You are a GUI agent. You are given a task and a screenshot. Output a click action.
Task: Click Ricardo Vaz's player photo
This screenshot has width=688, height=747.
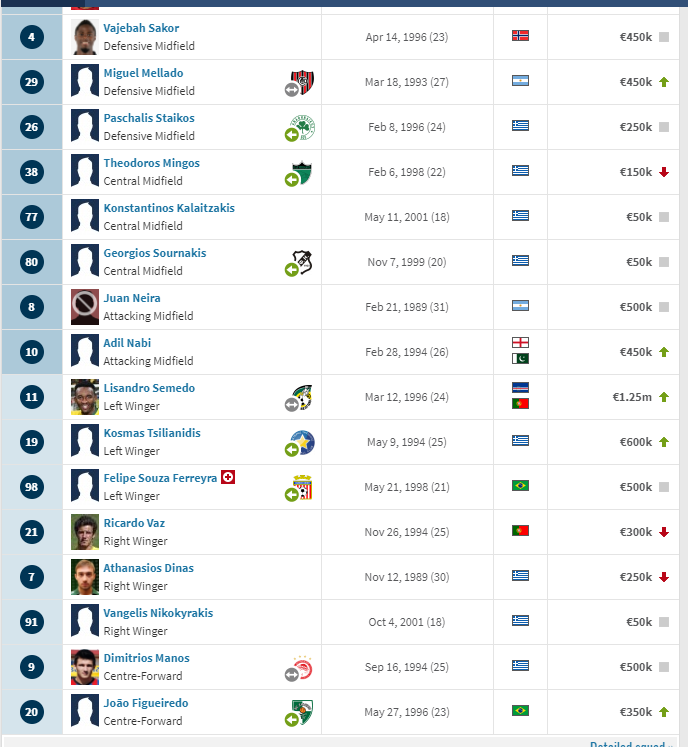pos(85,532)
